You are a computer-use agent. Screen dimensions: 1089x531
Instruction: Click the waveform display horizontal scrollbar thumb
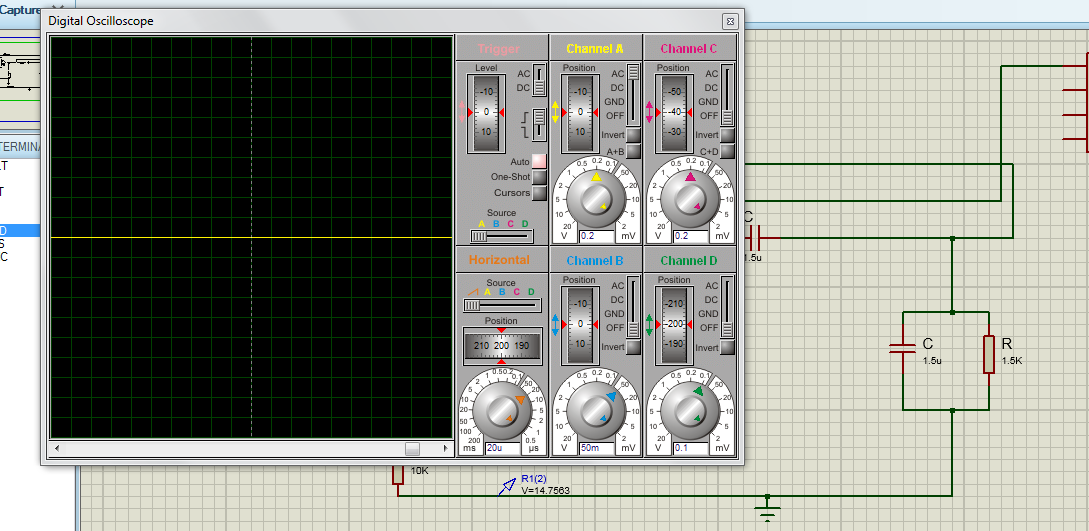pos(412,448)
